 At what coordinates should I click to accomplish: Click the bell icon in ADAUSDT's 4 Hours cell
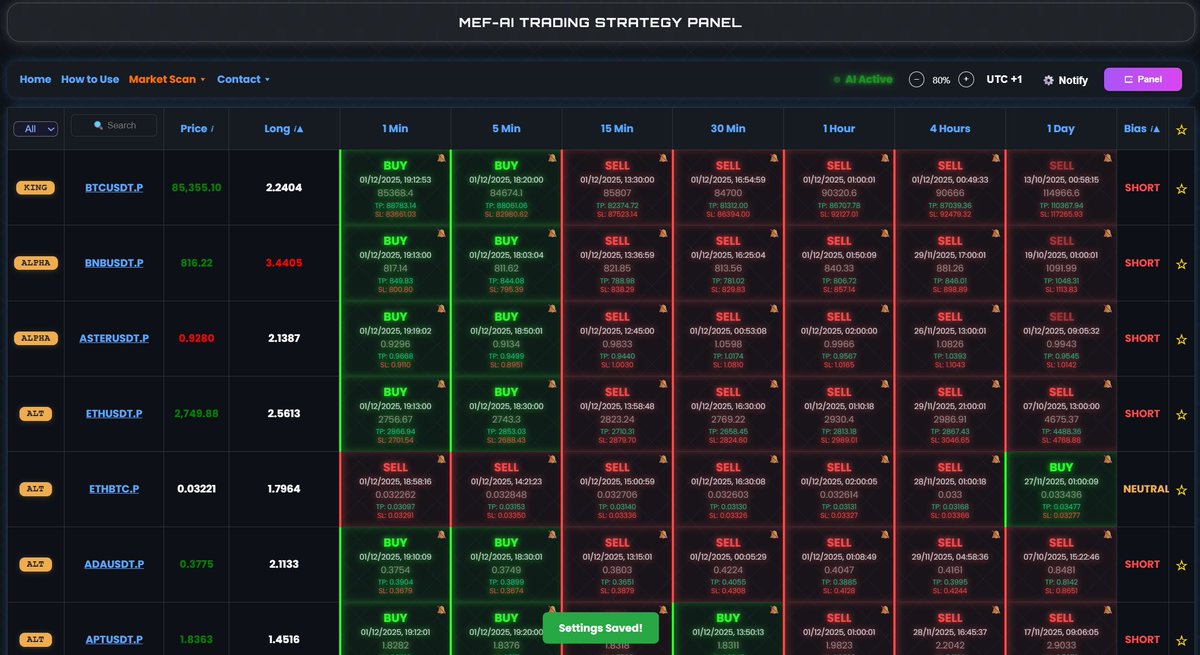click(x=993, y=533)
